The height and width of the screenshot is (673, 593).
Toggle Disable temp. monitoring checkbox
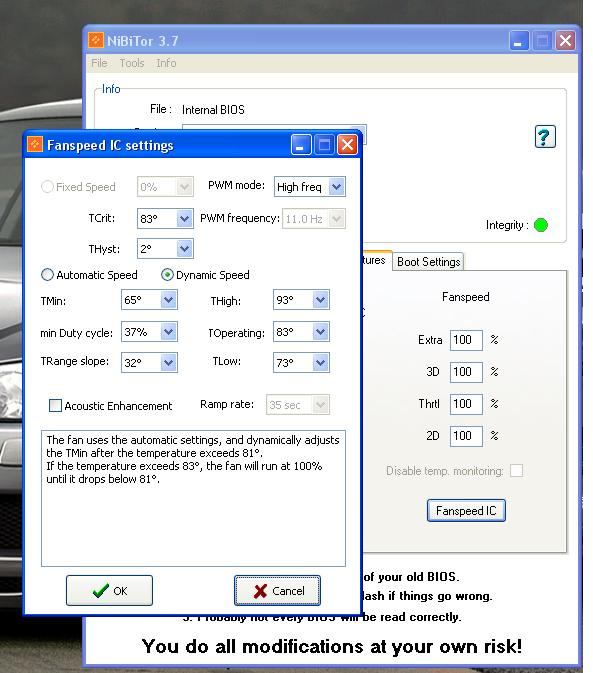tap(517, 470)
